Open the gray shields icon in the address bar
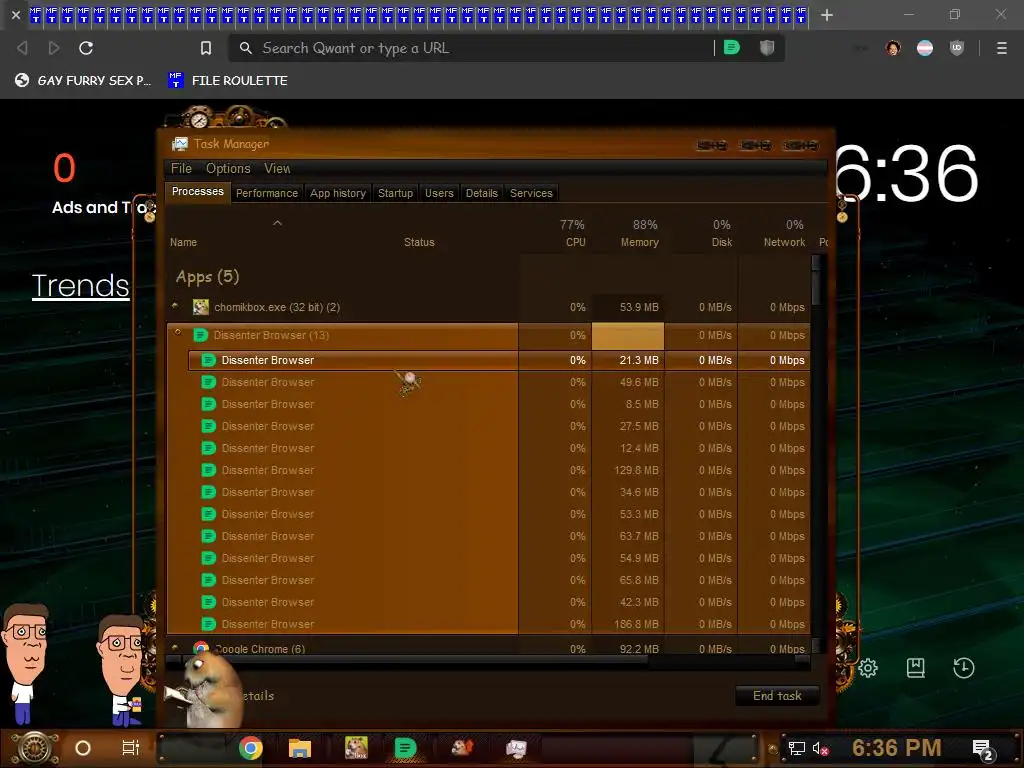 (767, 47)
